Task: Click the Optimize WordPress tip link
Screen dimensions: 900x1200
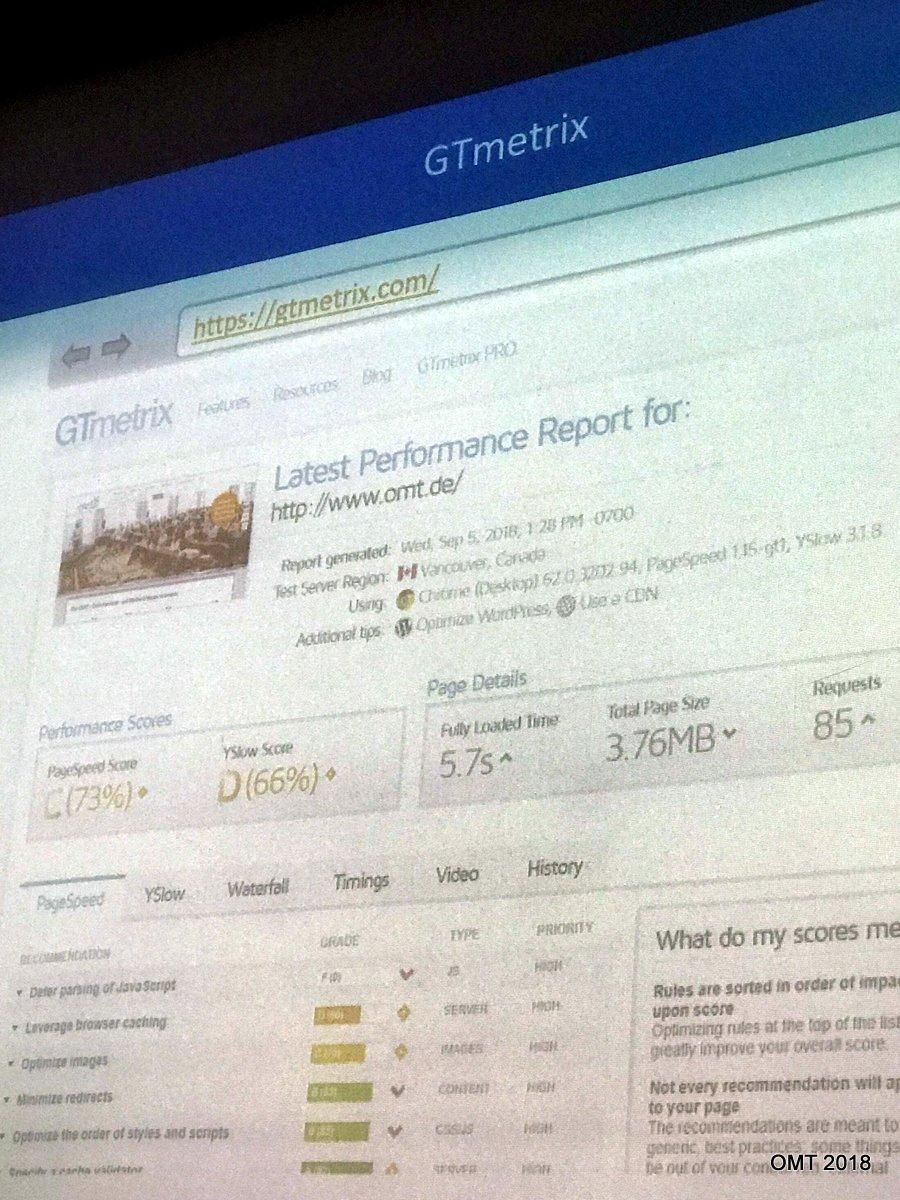Action: pos(482,617)
